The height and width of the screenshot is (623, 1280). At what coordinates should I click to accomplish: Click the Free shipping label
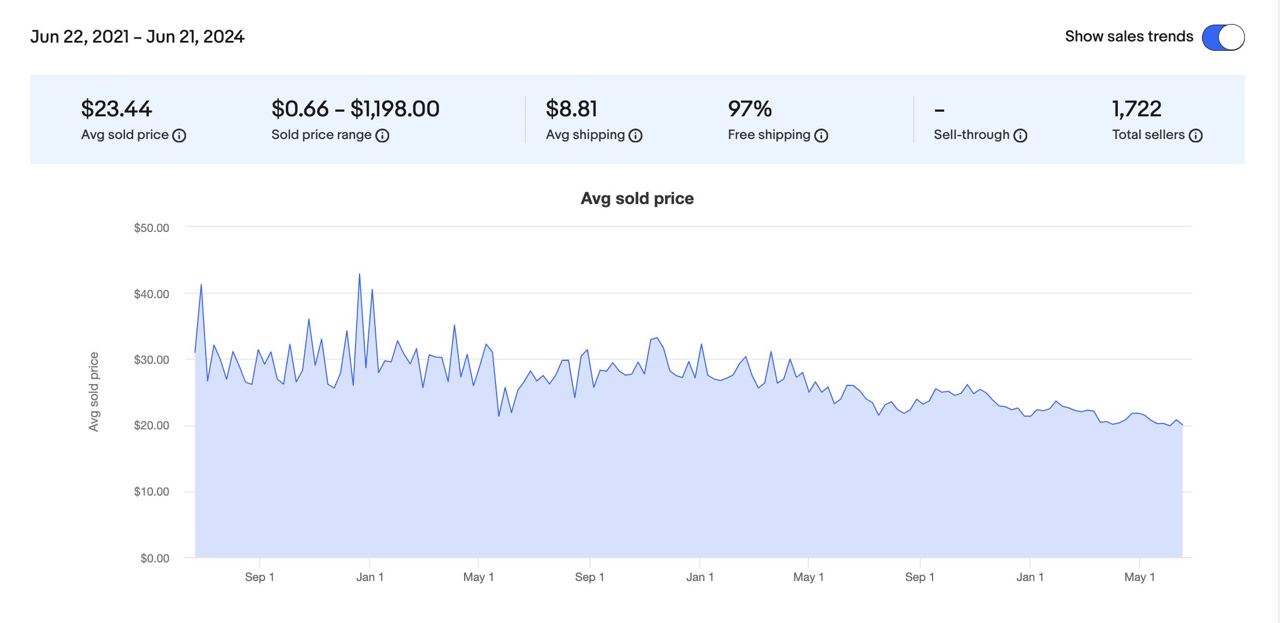[769, 135]
